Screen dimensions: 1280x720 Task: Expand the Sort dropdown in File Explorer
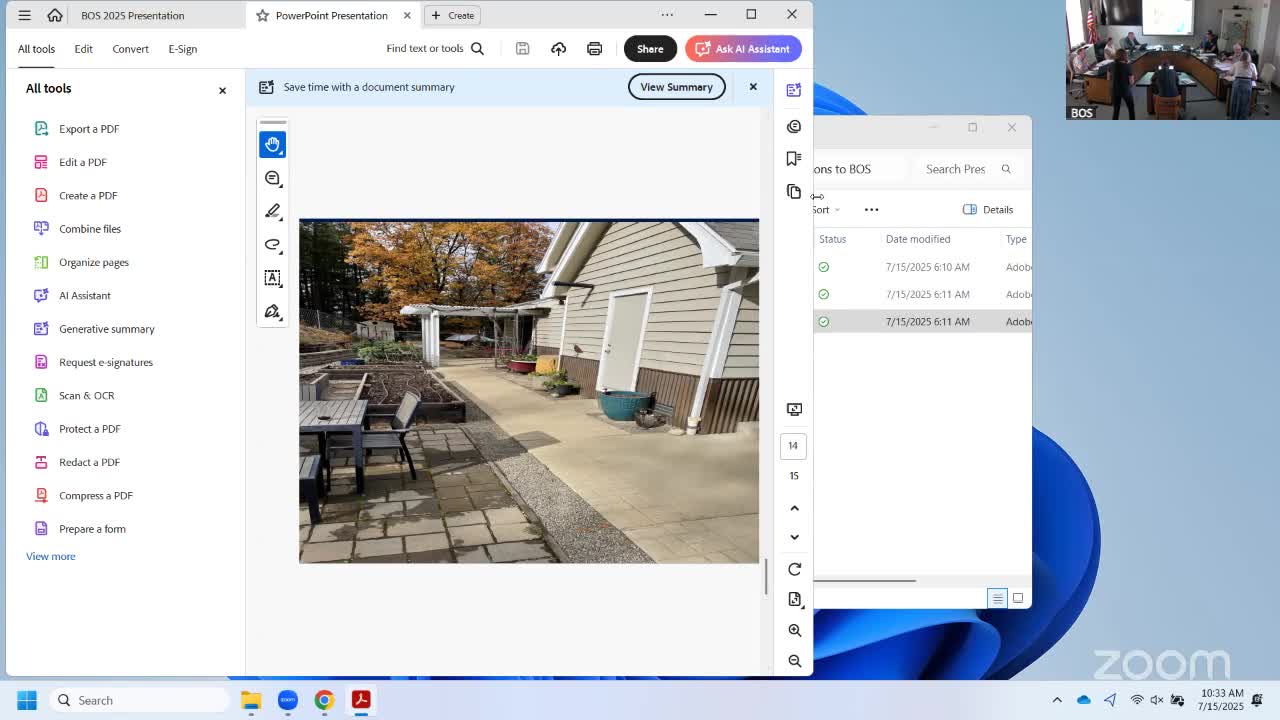click(x=826, y=210)
